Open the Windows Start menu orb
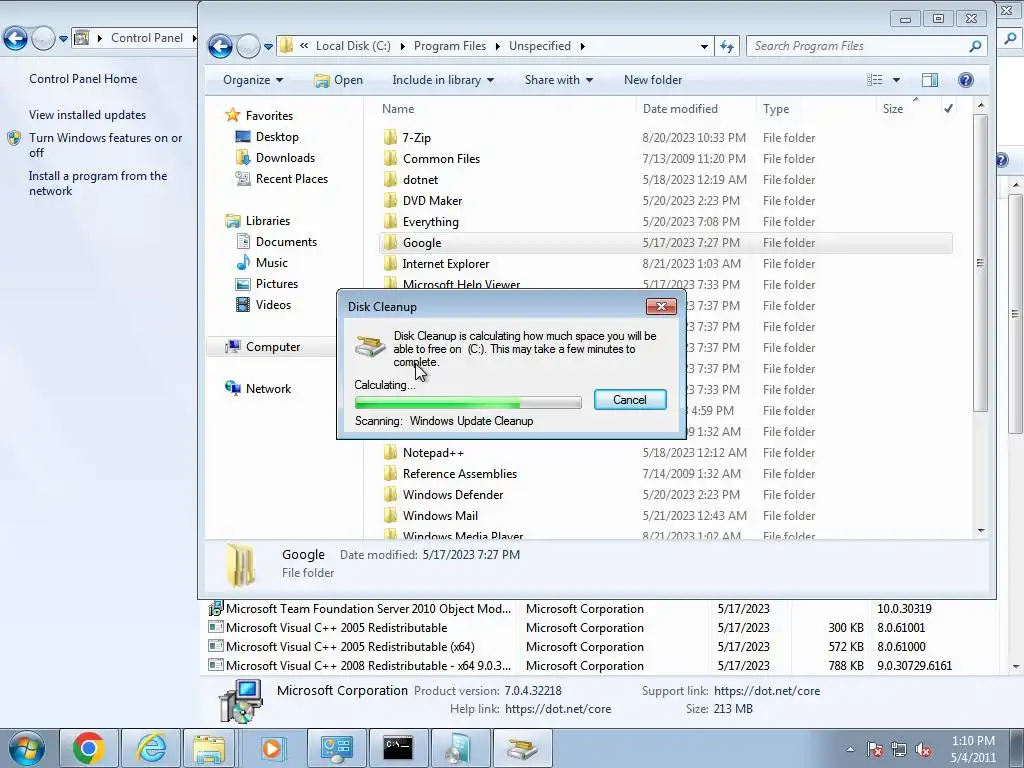Screen dimensions: 1024x768 click(26, 748)
